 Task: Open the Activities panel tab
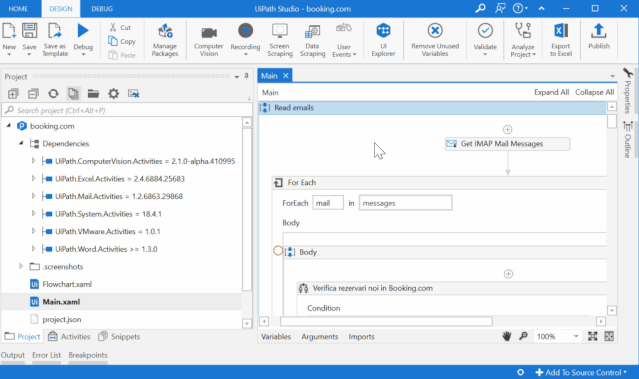69,337
